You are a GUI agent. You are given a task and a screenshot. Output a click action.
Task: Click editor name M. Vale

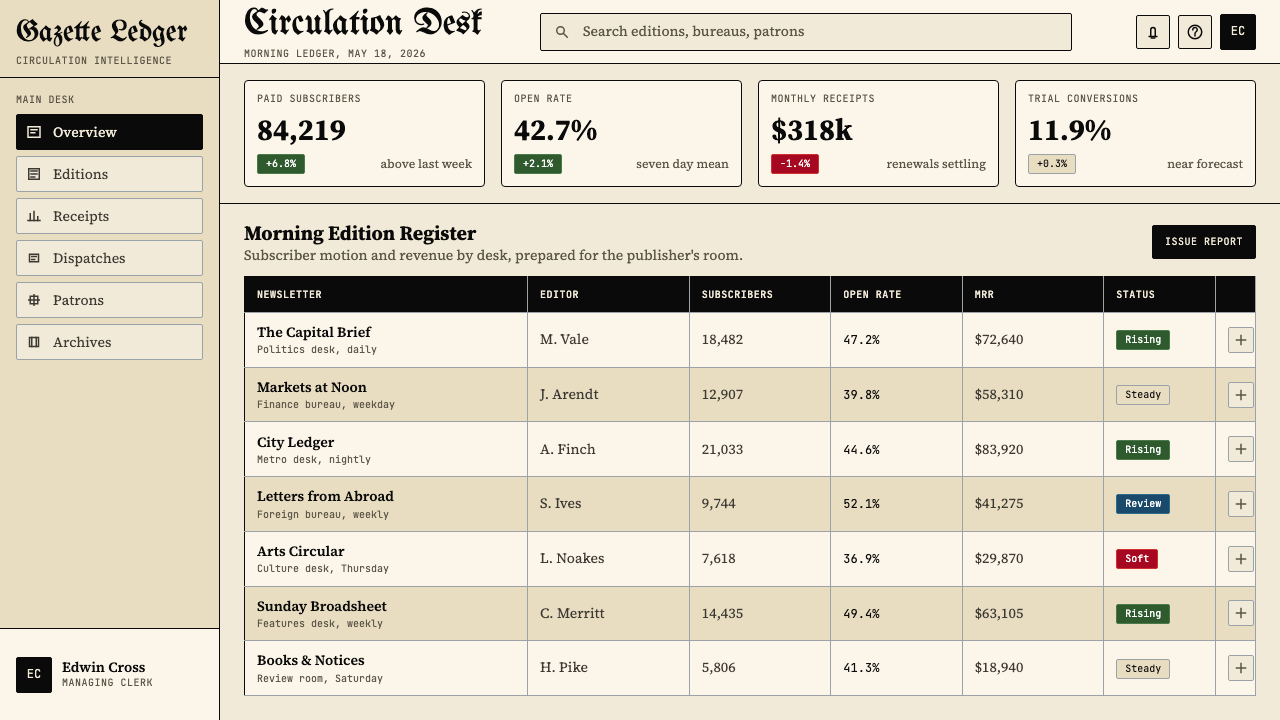click(x=564, y=340)
